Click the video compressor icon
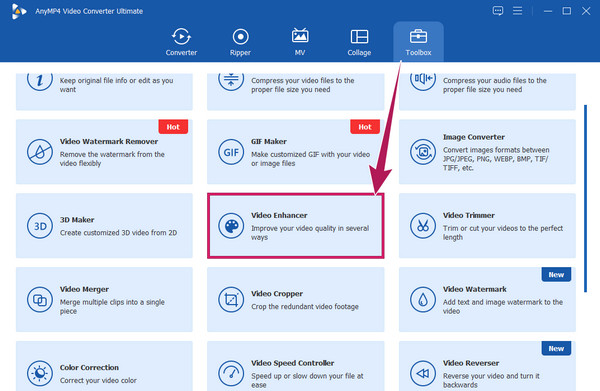Viewport: 600px width, 391px height. click(231, 81)
